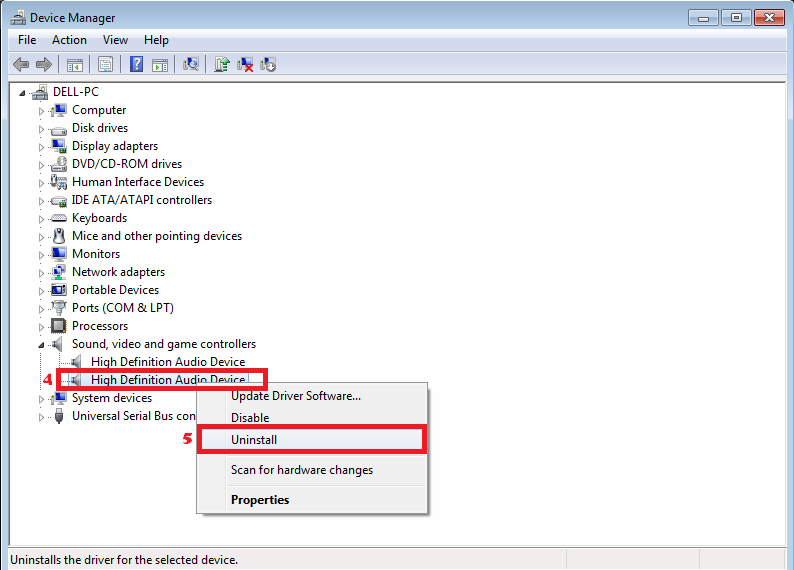Open the Action menu

[69, 40]
